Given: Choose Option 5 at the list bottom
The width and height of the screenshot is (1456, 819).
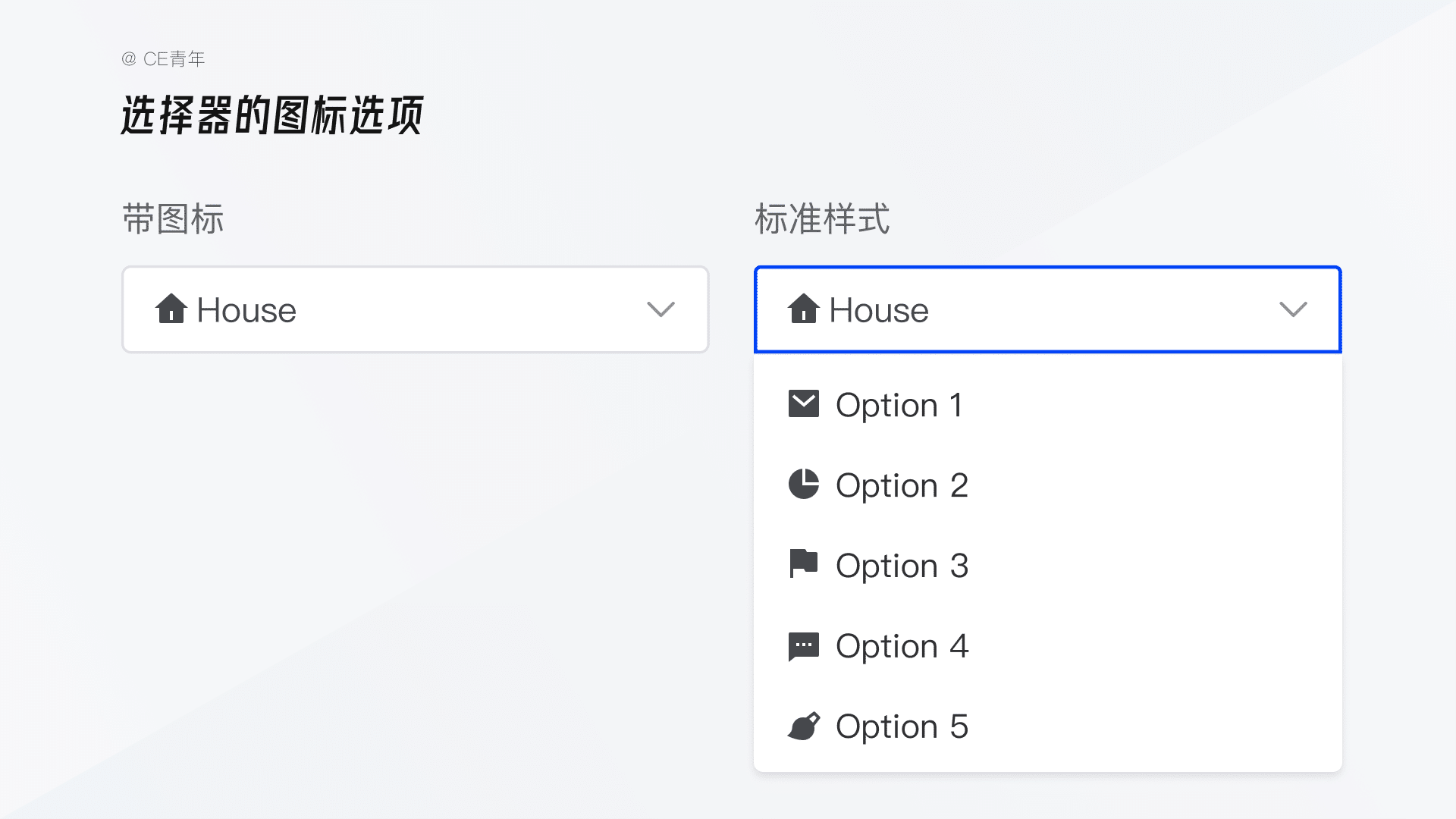Looking at the screenshot, I should point(902,726).
